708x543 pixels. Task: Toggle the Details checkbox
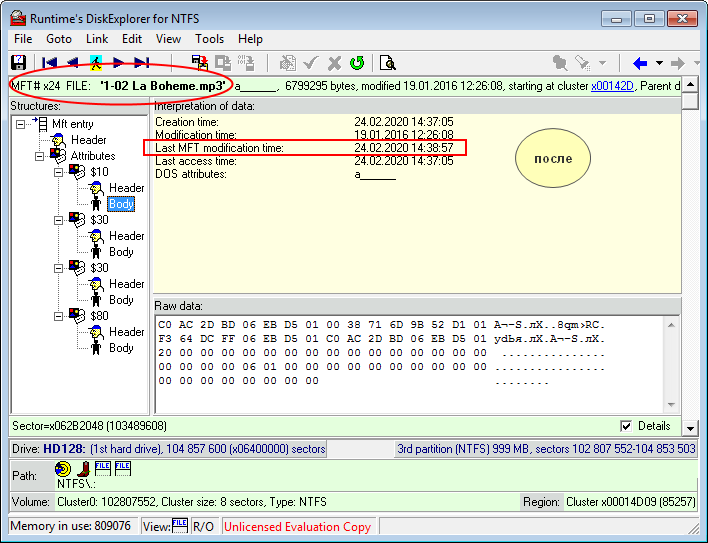pyautogui.click(x=626, y=426)
